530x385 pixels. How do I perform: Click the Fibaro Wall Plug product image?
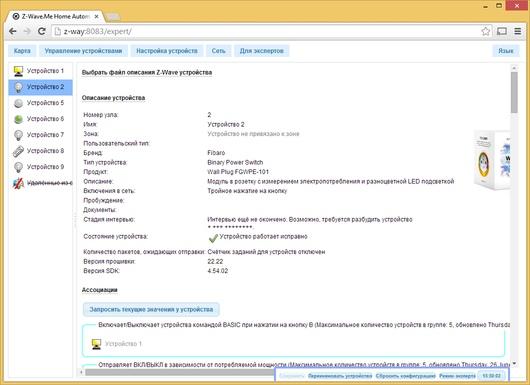tap(492, 160)
